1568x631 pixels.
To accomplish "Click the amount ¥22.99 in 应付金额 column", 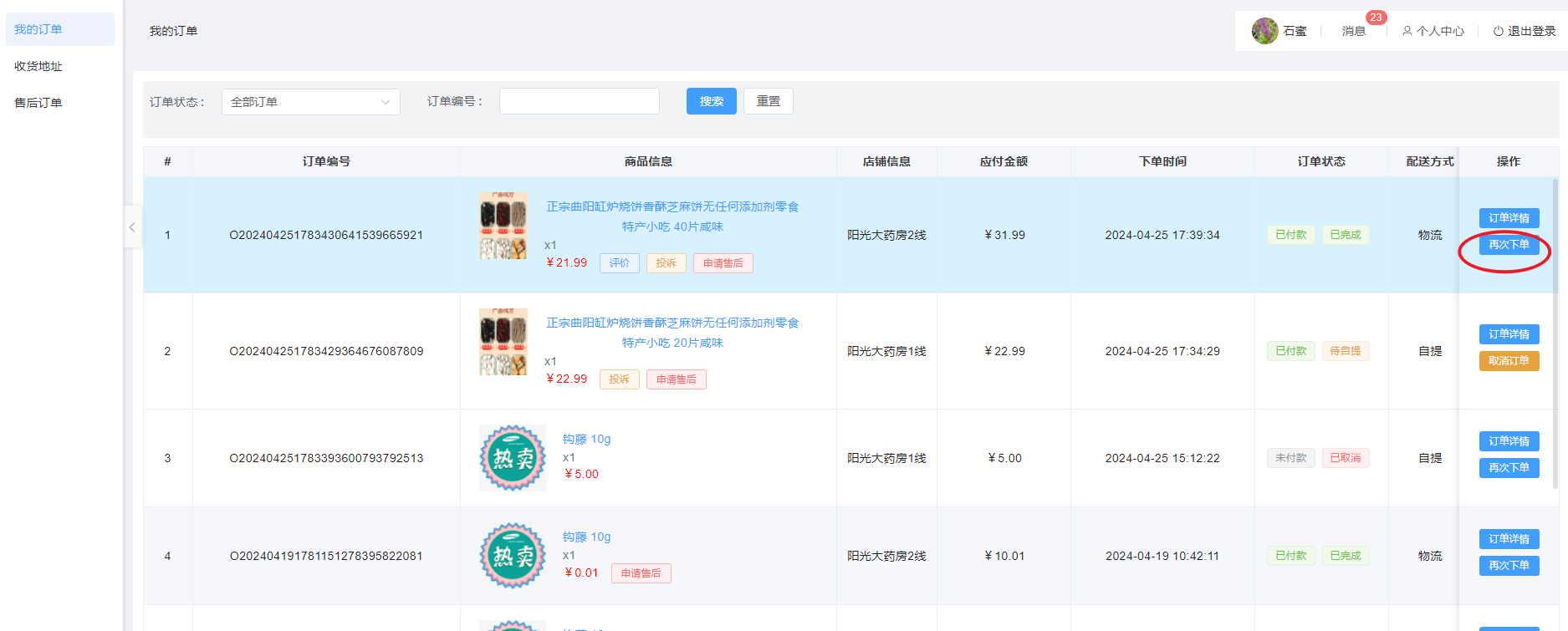I will [x=1004, y=351].
